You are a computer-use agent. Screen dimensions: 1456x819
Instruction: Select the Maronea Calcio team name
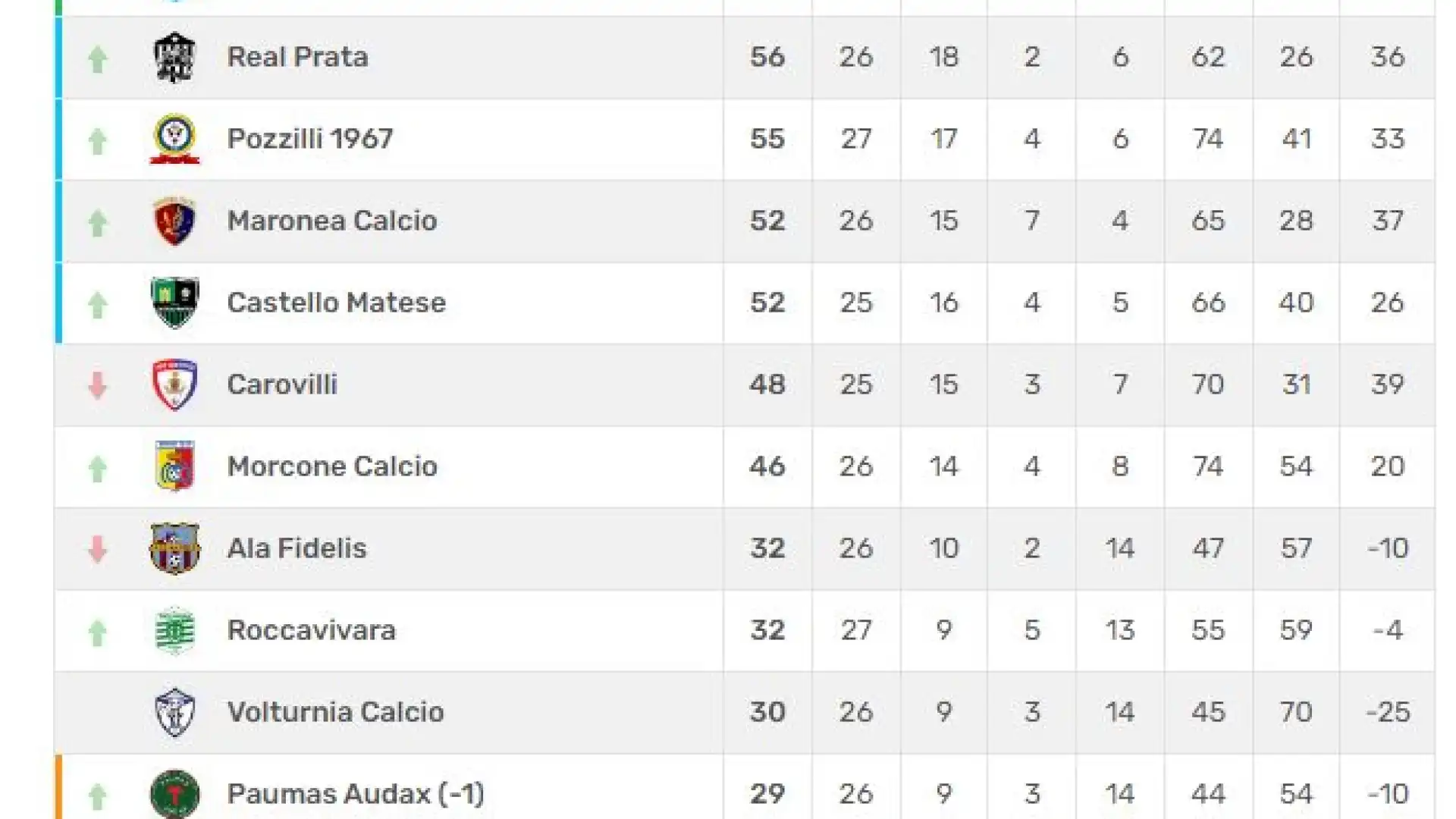(332, 221)
